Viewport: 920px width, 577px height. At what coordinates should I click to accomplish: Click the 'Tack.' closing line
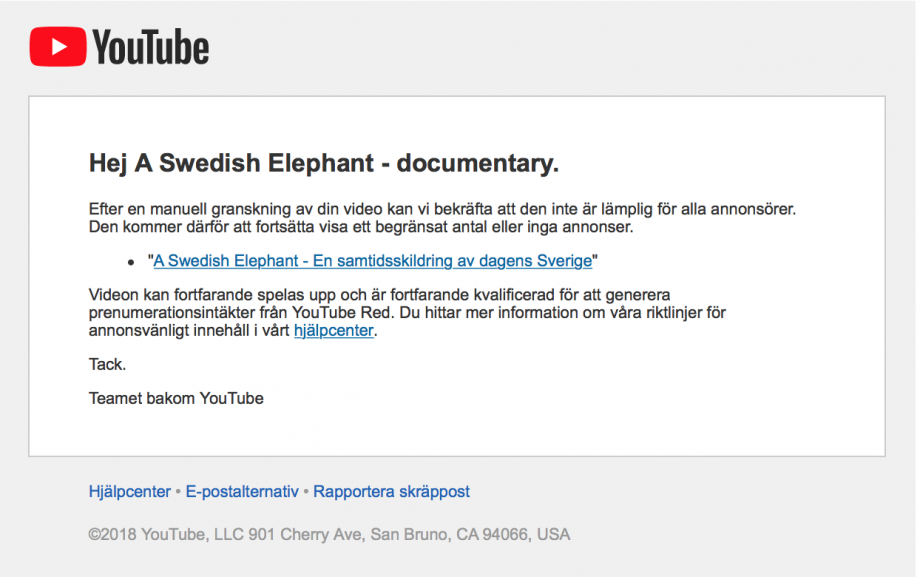(107, 365)
